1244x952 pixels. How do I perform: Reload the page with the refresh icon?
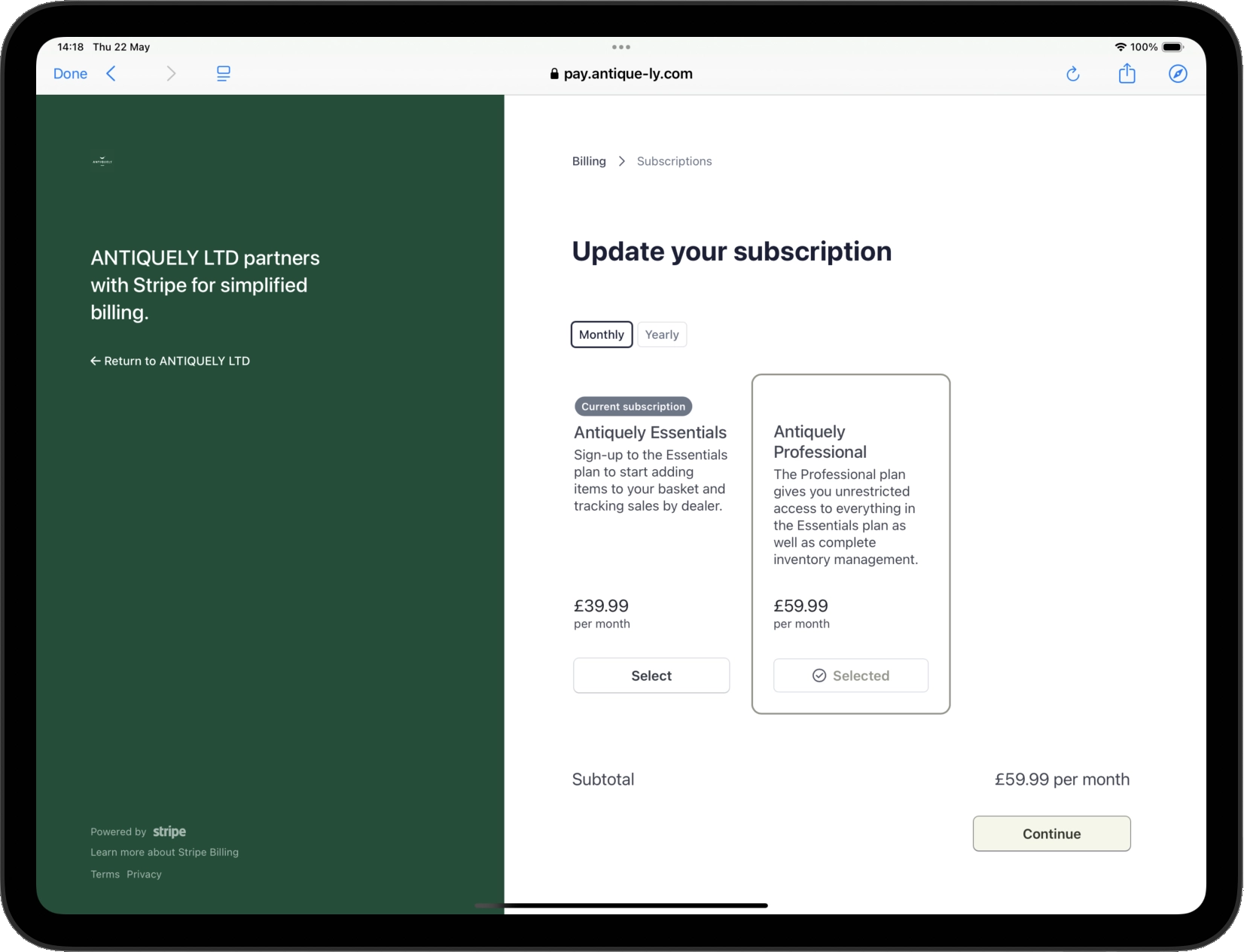[x=1073, y=73]
